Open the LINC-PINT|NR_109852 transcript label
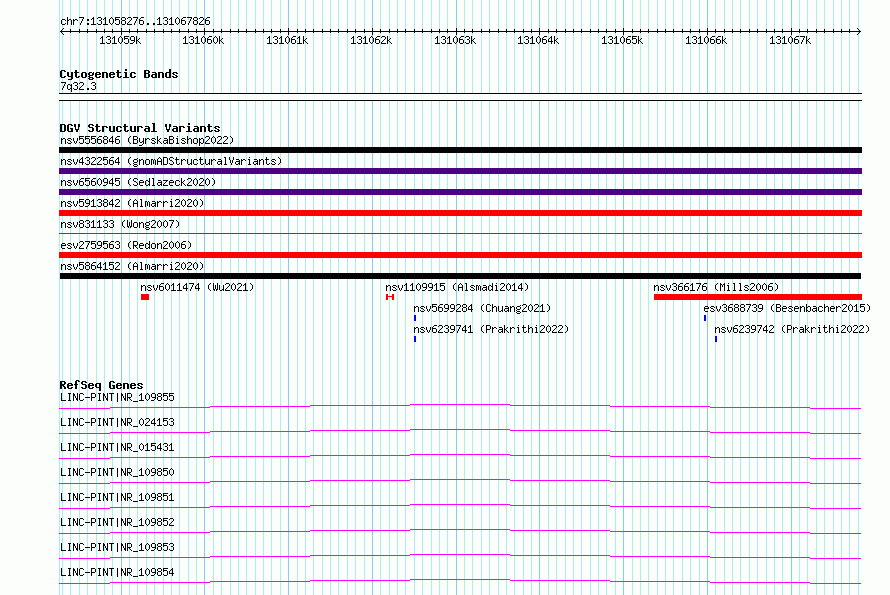The image size is (890, 595). click(x=117, y=522)
